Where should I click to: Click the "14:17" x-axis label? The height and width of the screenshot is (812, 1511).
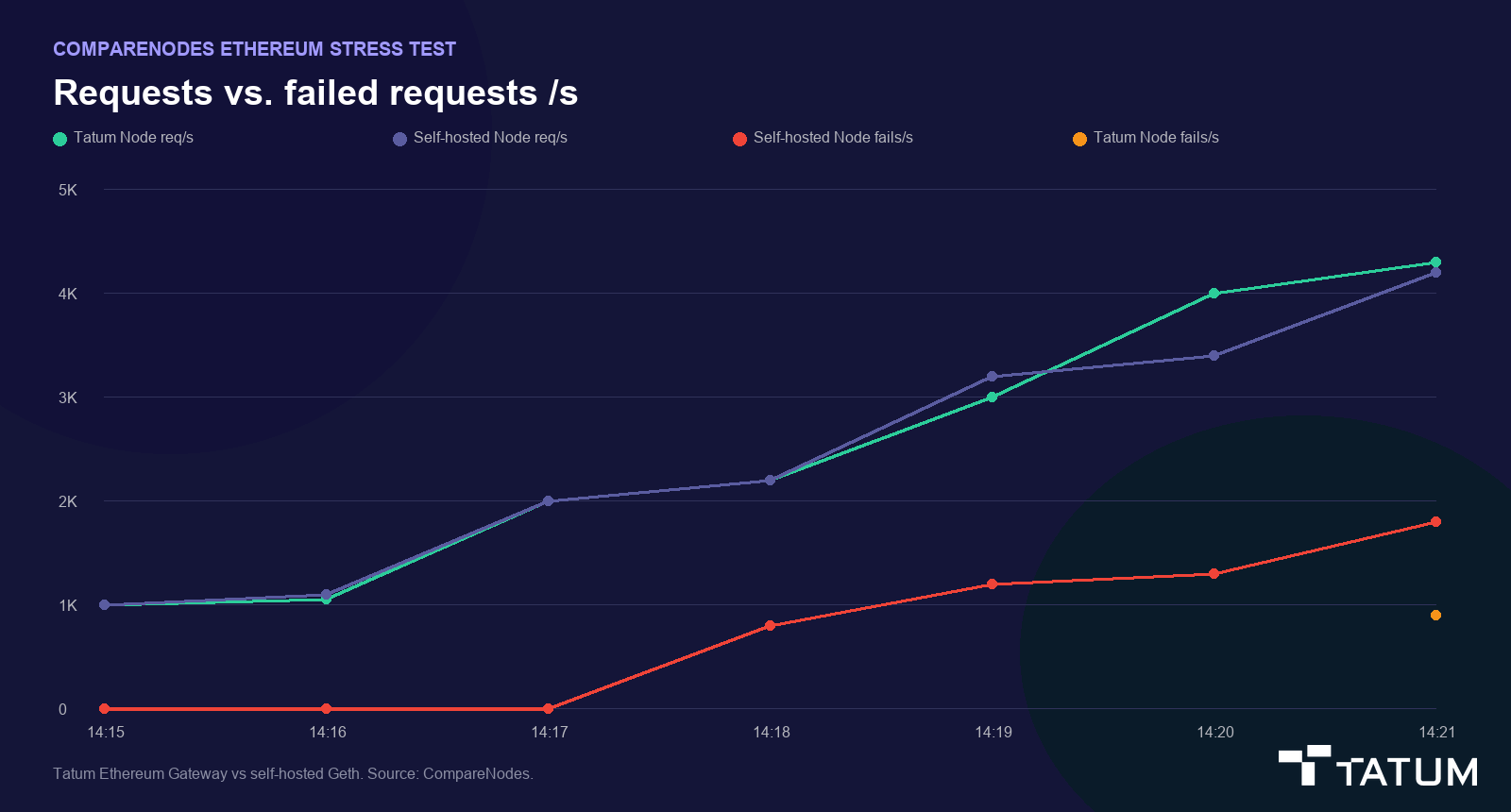550,733
